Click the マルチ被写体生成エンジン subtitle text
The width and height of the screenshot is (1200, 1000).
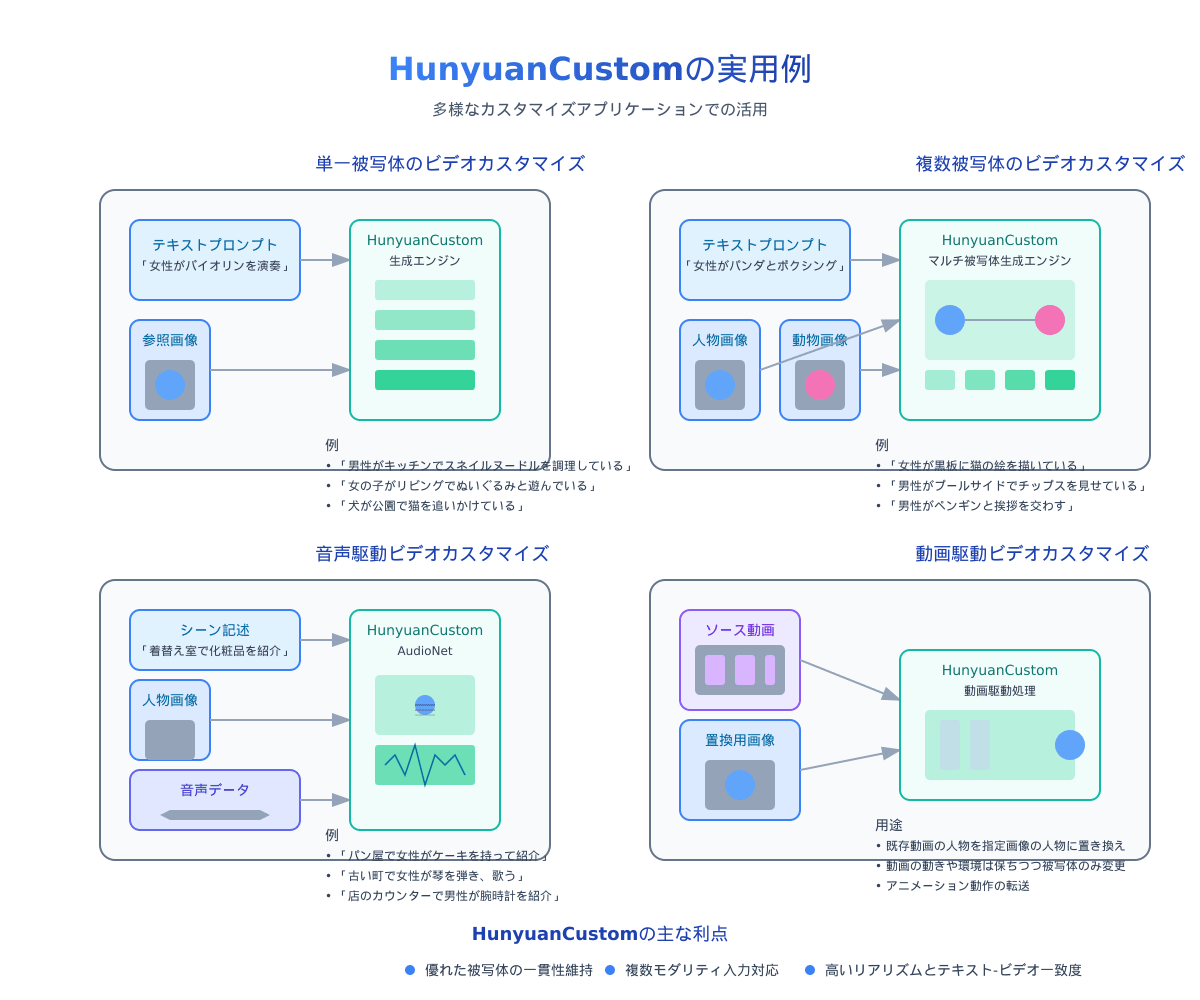(x=1000, y=261)
